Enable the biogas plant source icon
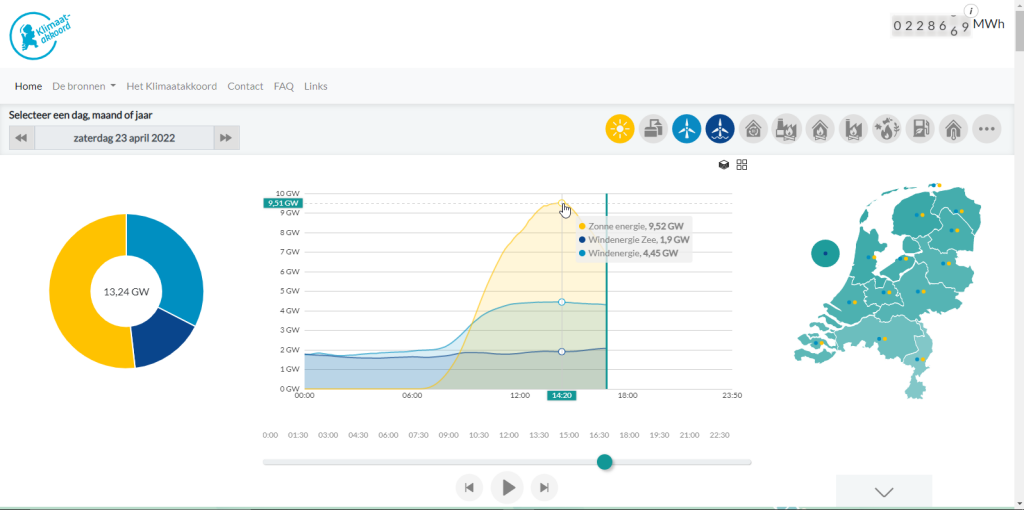 (x=653, y=129)
